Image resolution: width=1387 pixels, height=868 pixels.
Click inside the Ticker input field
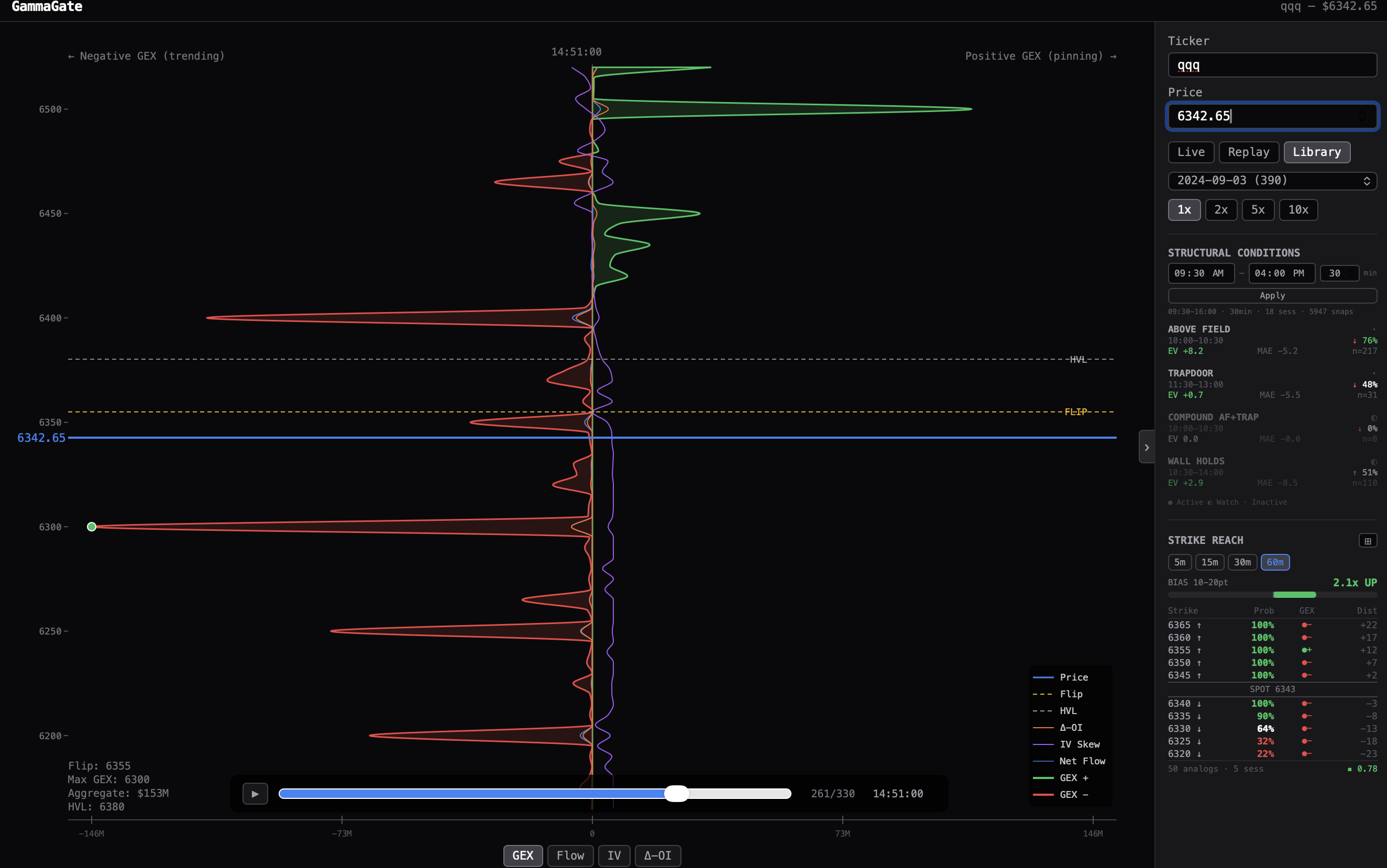click(1272, 65)
